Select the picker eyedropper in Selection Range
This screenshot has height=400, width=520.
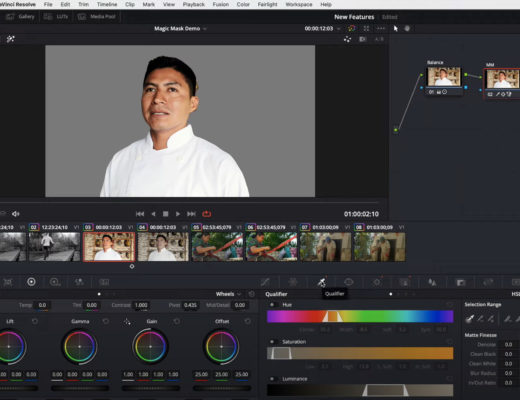tap(470, 319)
